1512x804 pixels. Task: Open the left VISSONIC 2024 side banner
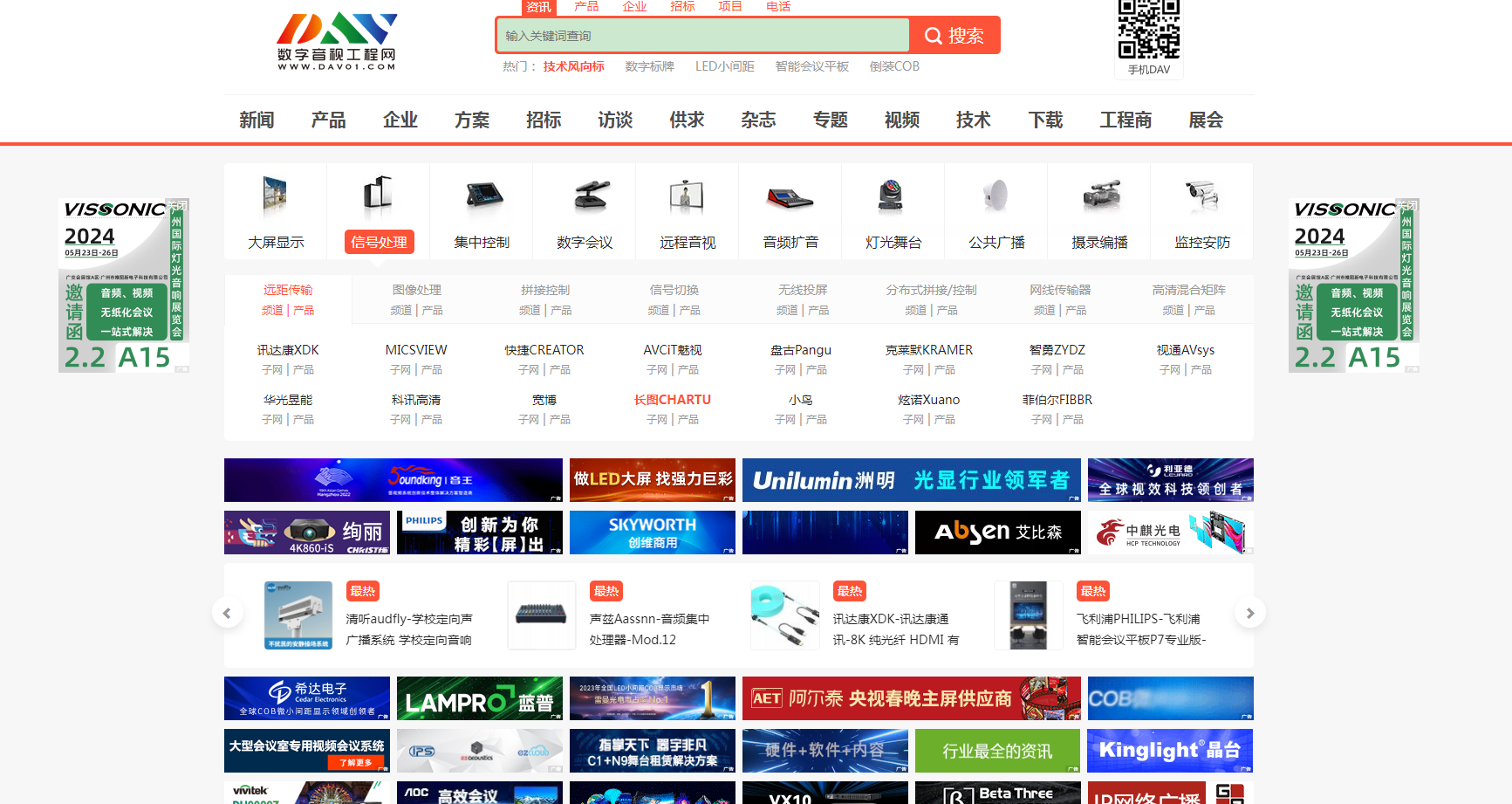(x=124, y=285)
